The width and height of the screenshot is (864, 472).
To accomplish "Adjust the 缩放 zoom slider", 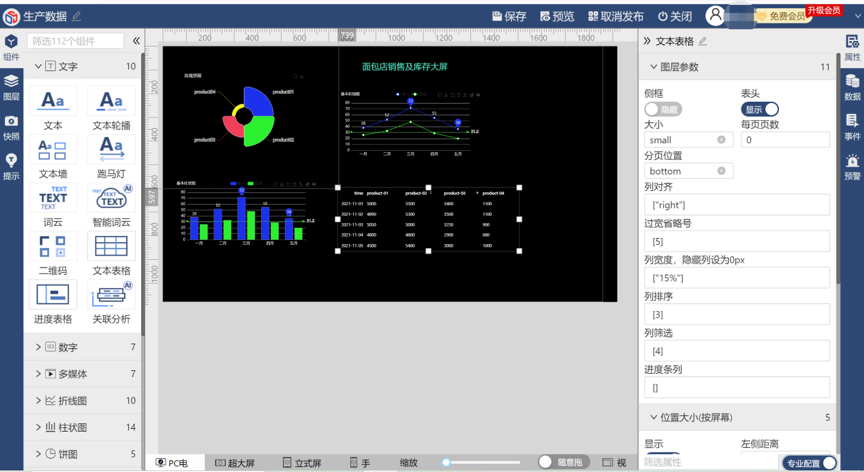I will point(447,463).
